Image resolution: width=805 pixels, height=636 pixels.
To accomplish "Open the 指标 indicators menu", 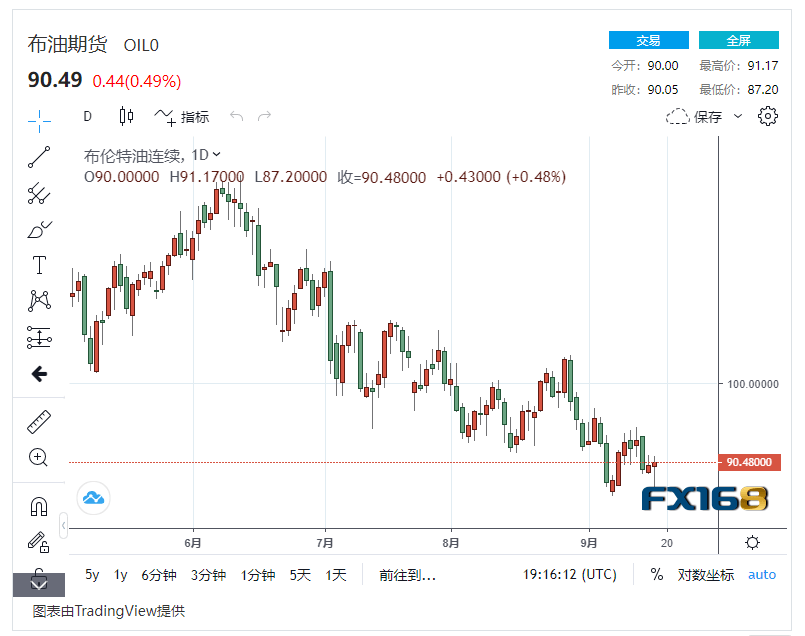I will click(182, 117).
